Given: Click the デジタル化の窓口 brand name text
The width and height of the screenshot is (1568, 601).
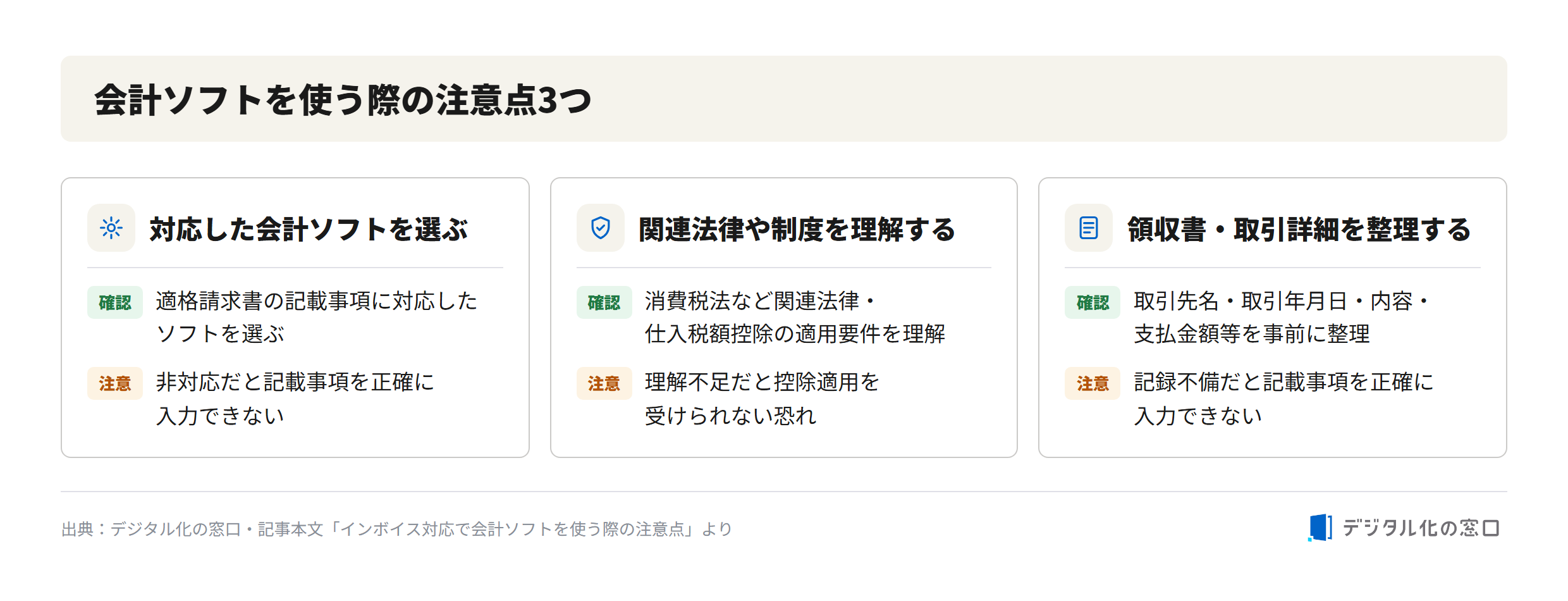Looking at the screenshot, I should (1421, 528).
